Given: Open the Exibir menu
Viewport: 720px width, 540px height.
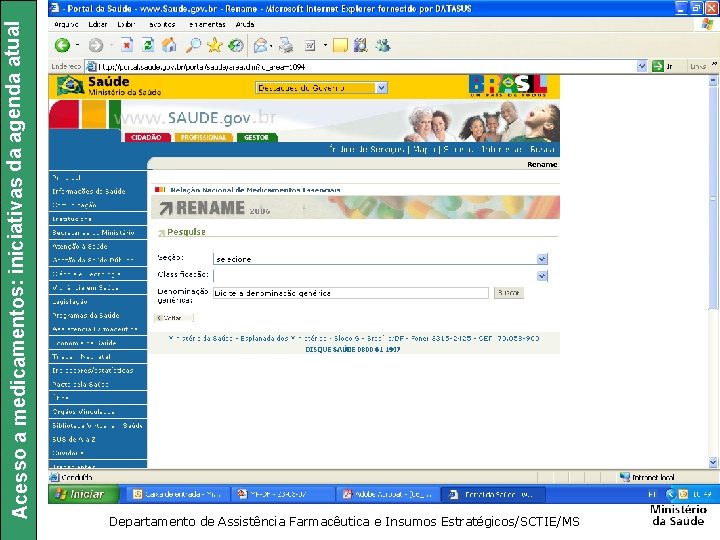Looking at the screenshot, I should (x=126, y=24).
